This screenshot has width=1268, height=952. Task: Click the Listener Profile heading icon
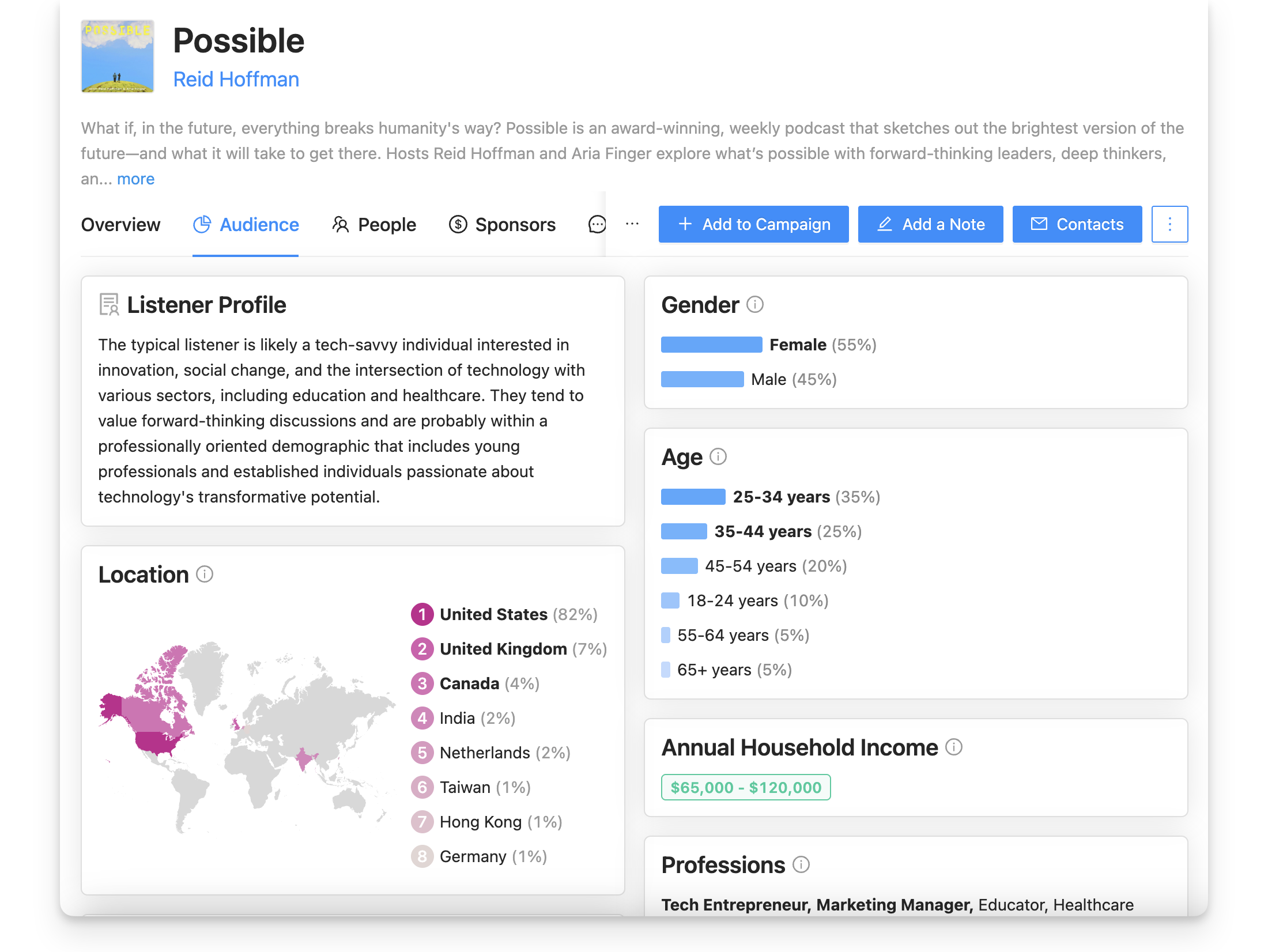click(109, 304)
